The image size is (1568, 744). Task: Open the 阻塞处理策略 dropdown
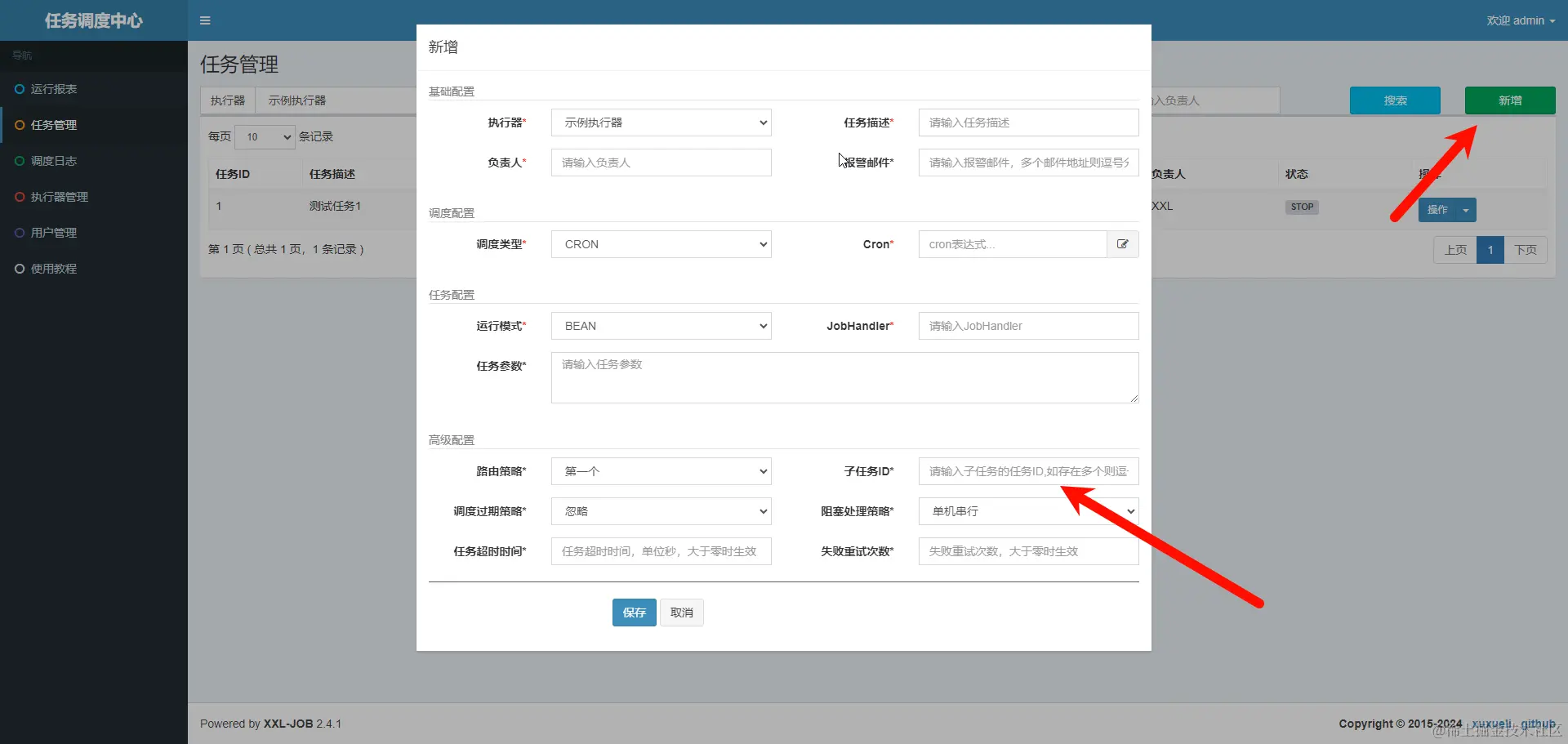(x=1029, y=511)
